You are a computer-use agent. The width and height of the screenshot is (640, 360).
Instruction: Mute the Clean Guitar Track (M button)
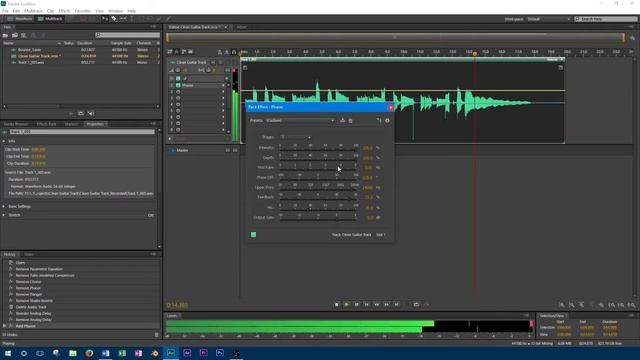213,62
